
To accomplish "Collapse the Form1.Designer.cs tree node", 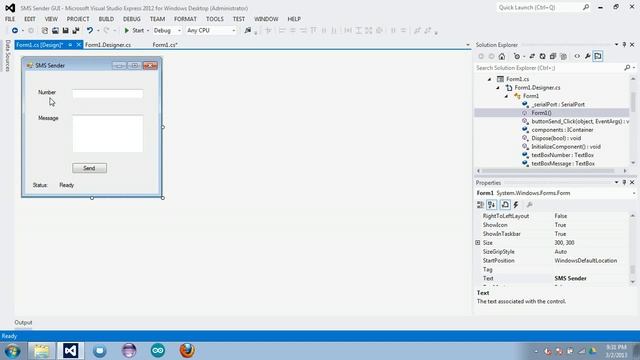I will (x=498, y=88).
